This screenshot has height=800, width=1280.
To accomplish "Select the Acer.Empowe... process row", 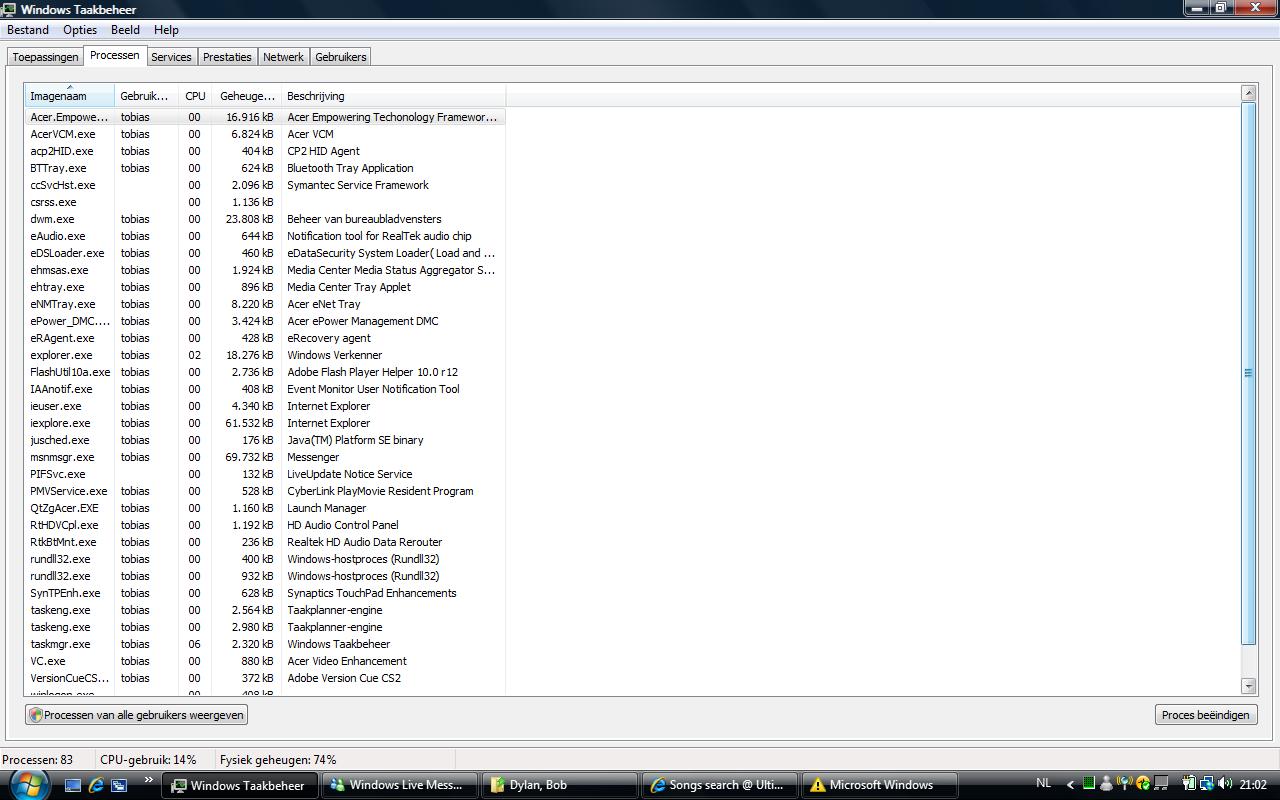I will (x=265, y=117).
